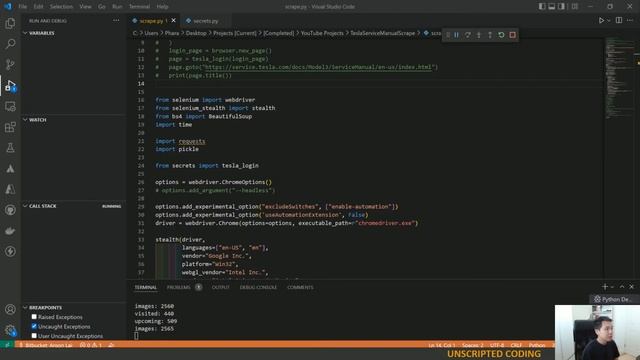The width and height of the screenshot is (640, 360).
Task: Open the Extensions view
Action: point(10,127)
